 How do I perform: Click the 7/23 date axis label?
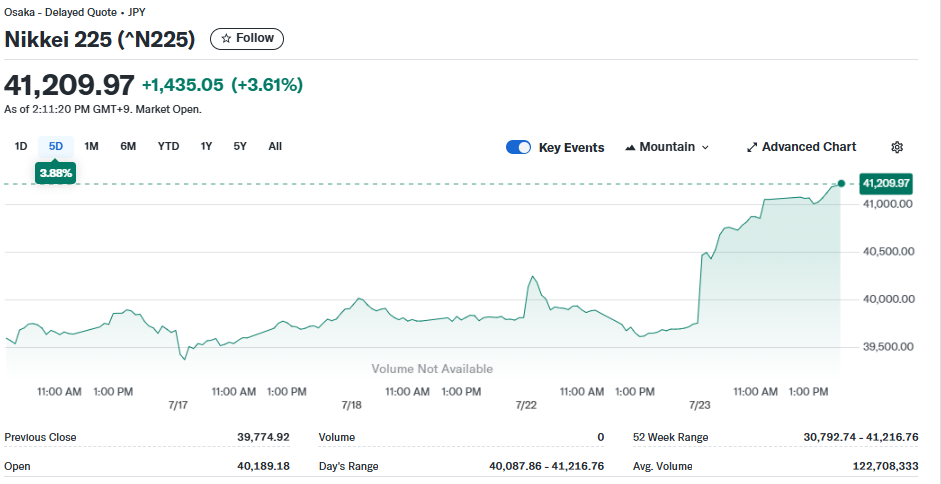[x=700, y=405]
